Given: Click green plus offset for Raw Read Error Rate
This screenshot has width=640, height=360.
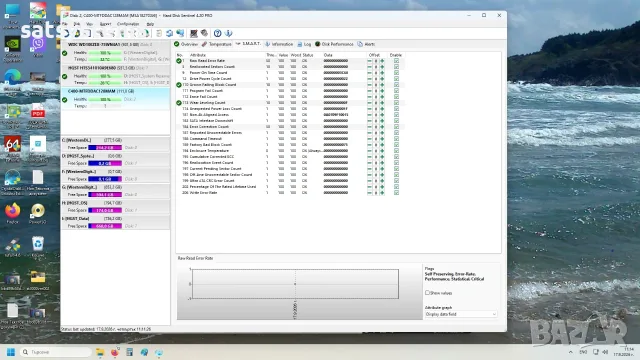Looking at the screenshot, I should (382, 61).
